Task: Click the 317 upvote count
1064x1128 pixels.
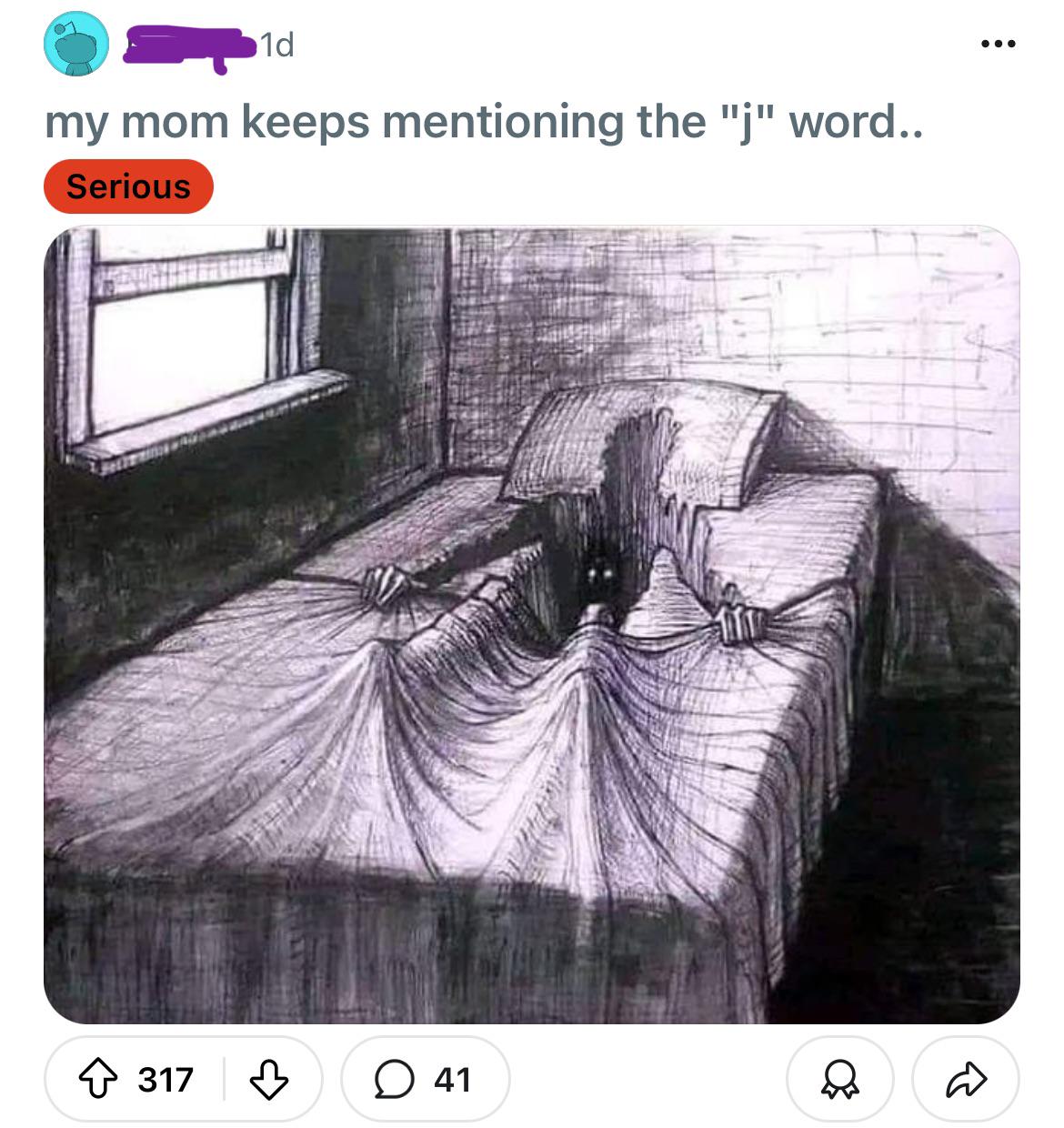Action: 166,1080
